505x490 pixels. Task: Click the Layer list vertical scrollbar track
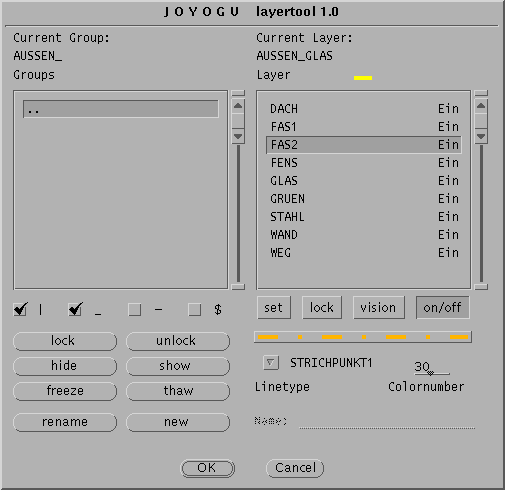[x=481, y=213]
